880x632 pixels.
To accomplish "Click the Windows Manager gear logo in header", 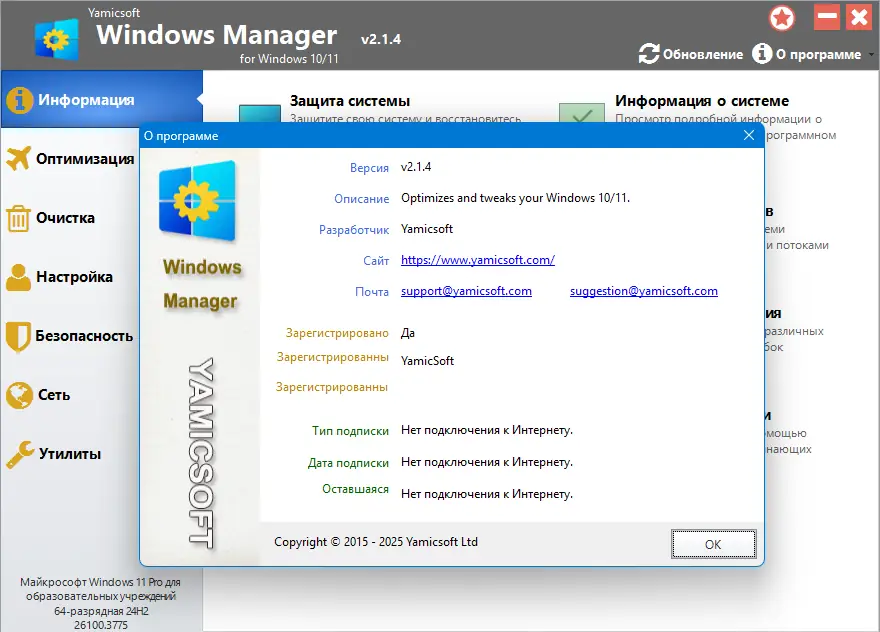I will tap(56, 39).
